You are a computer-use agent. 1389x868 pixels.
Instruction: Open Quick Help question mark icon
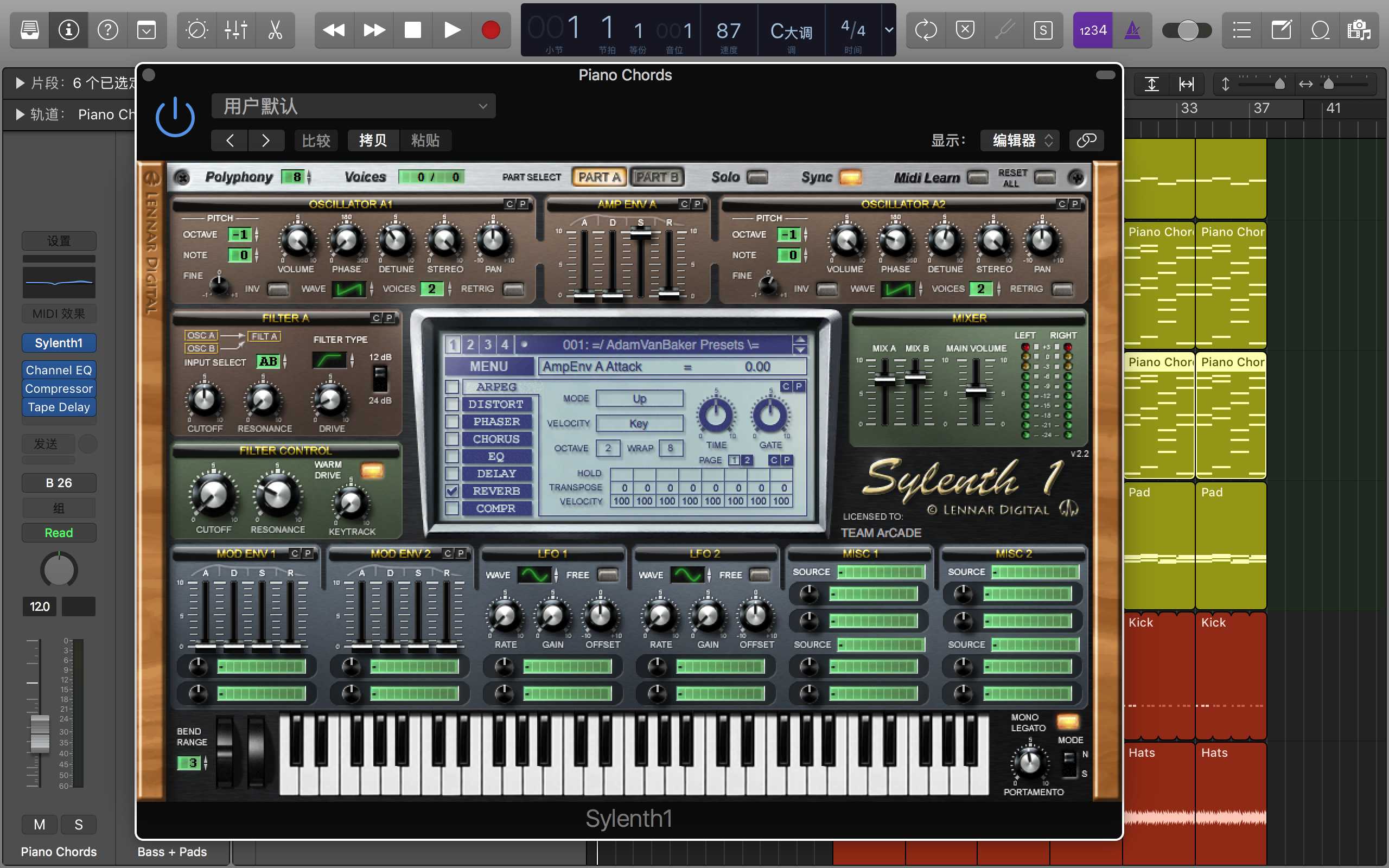(108, 30)
